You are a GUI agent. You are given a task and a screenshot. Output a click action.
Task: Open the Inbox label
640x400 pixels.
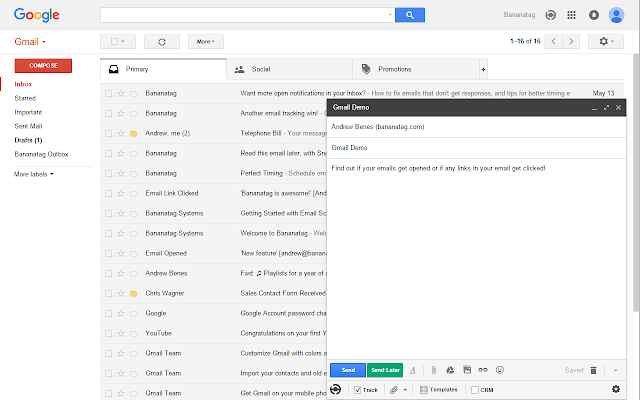click(x=23, y=84)
